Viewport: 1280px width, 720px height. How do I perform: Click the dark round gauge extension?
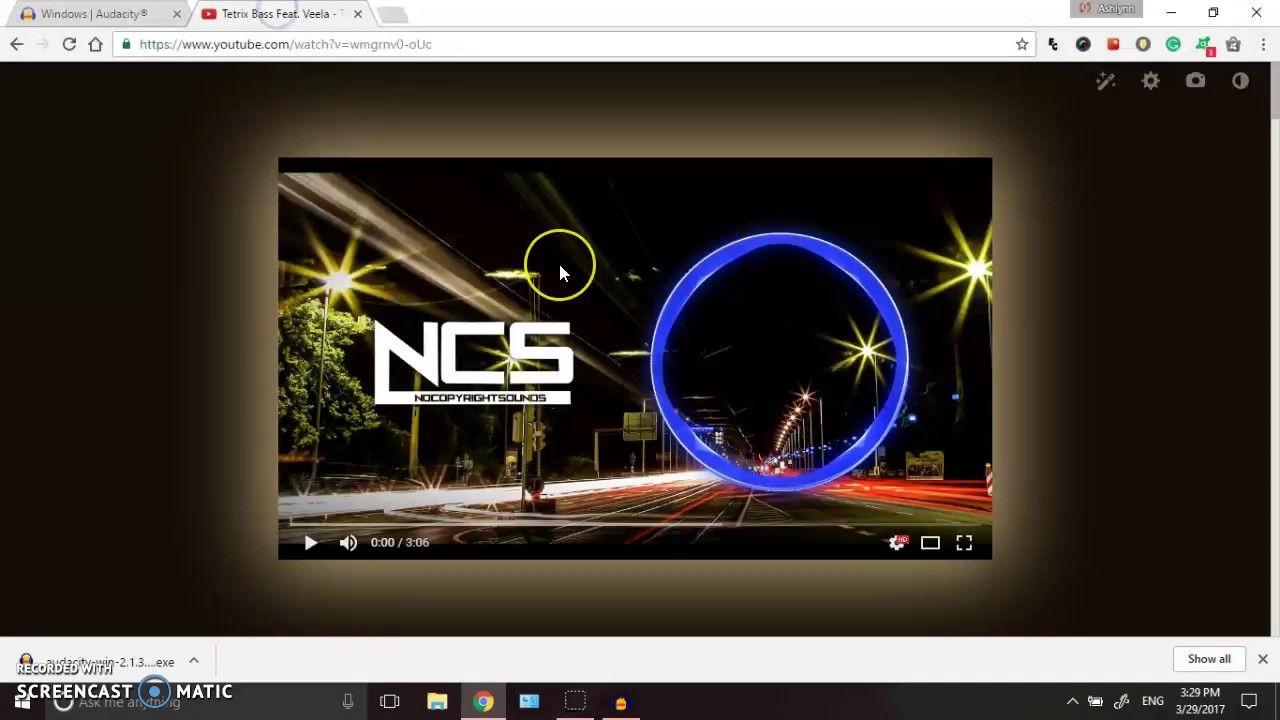pyautogui.click(x=1083, y=44)
